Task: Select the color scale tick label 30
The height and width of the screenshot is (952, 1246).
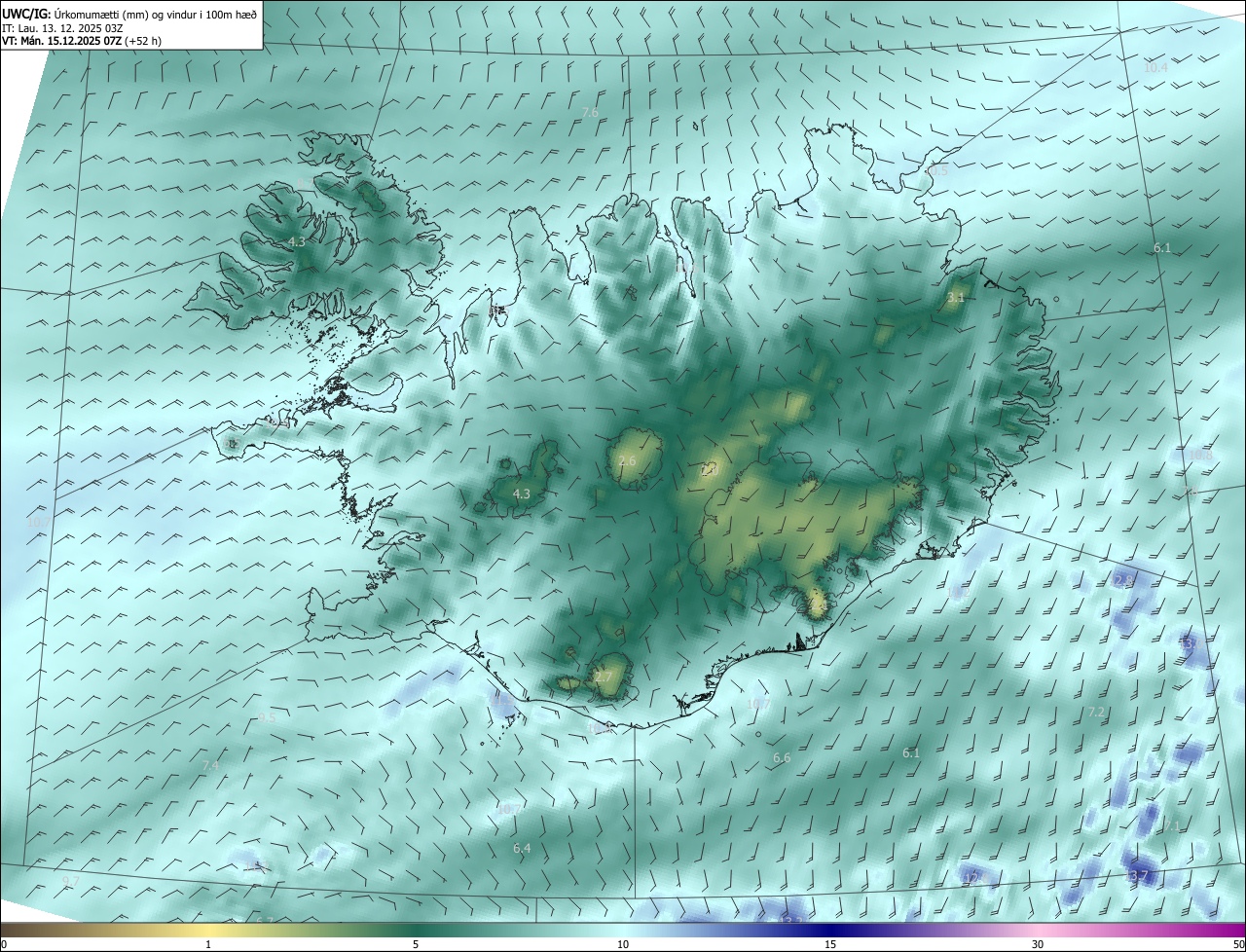Action: tap(1038, 944)
